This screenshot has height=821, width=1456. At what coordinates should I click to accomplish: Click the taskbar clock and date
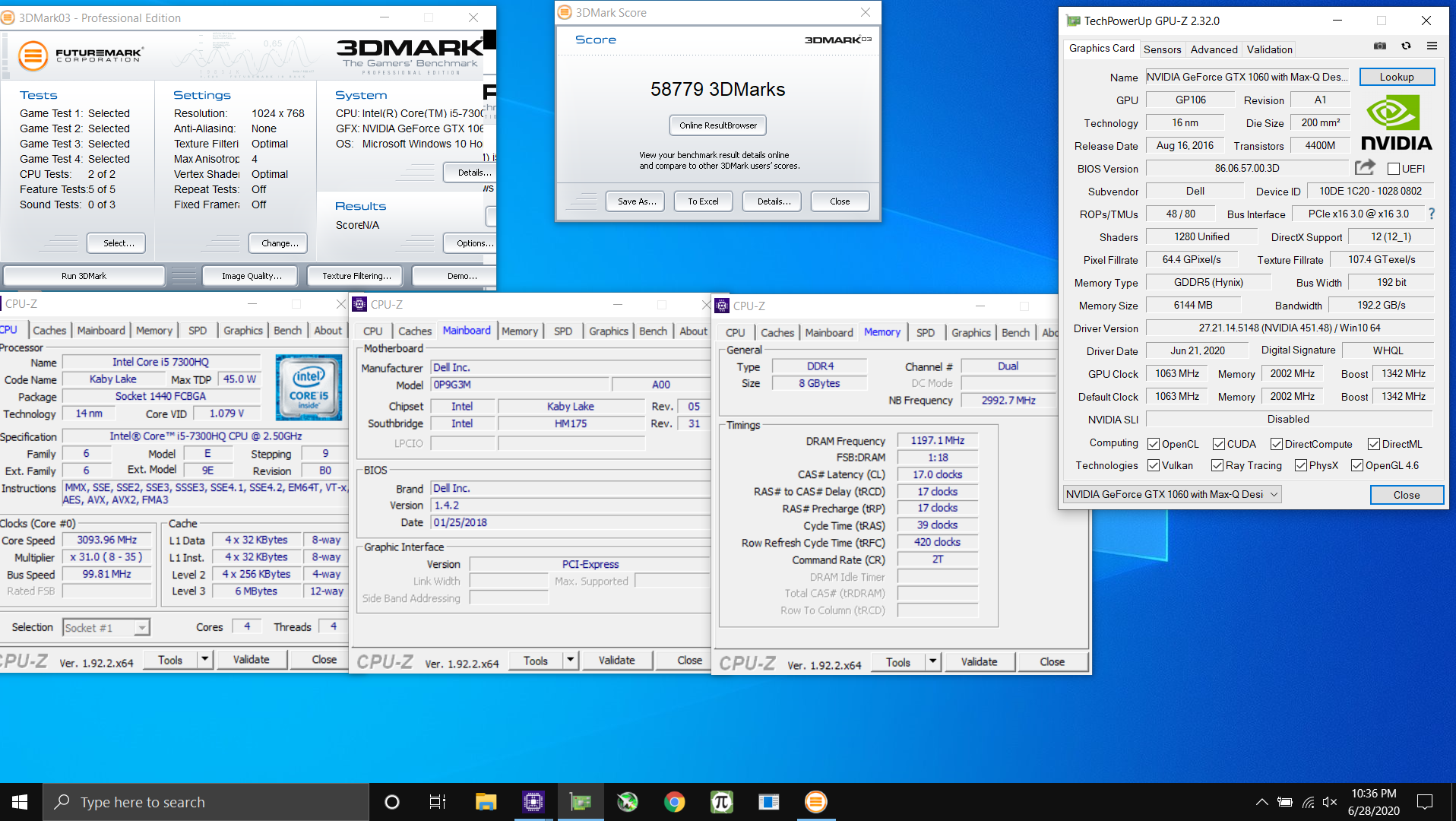[x=1373, y=802]
